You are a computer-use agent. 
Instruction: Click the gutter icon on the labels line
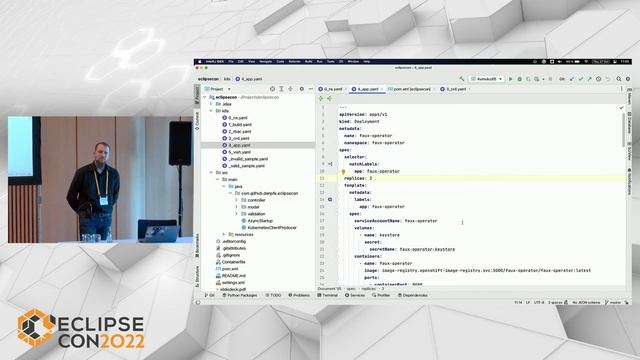(330, 200)
